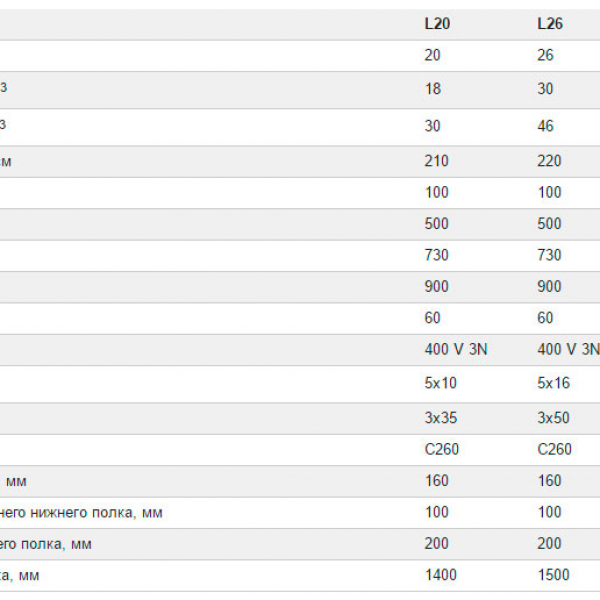Click the 46 cell under L26

click(545, 126)
